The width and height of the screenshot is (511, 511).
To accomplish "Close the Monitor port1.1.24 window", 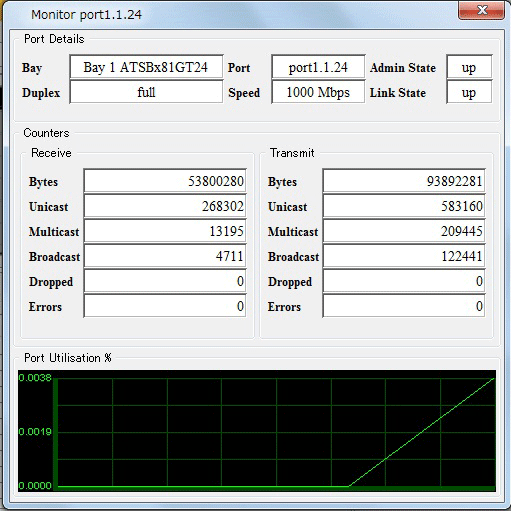I will [x=481, y=11].
